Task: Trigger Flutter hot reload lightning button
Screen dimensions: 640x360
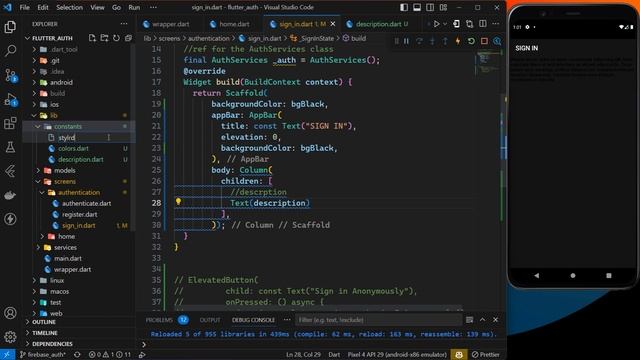Action: tap(458, 41)
